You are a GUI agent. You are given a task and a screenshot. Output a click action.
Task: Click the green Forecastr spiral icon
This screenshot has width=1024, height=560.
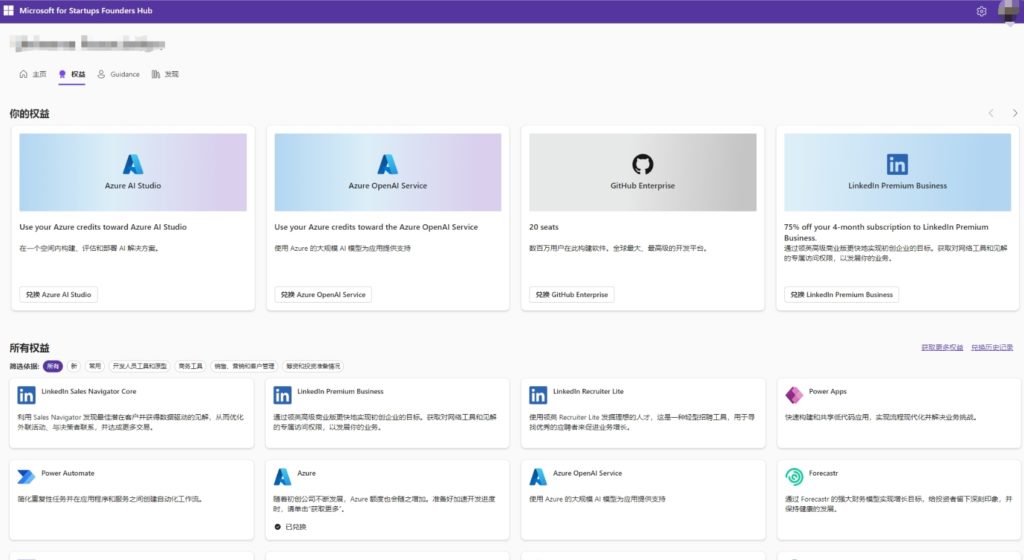(794, 476)
